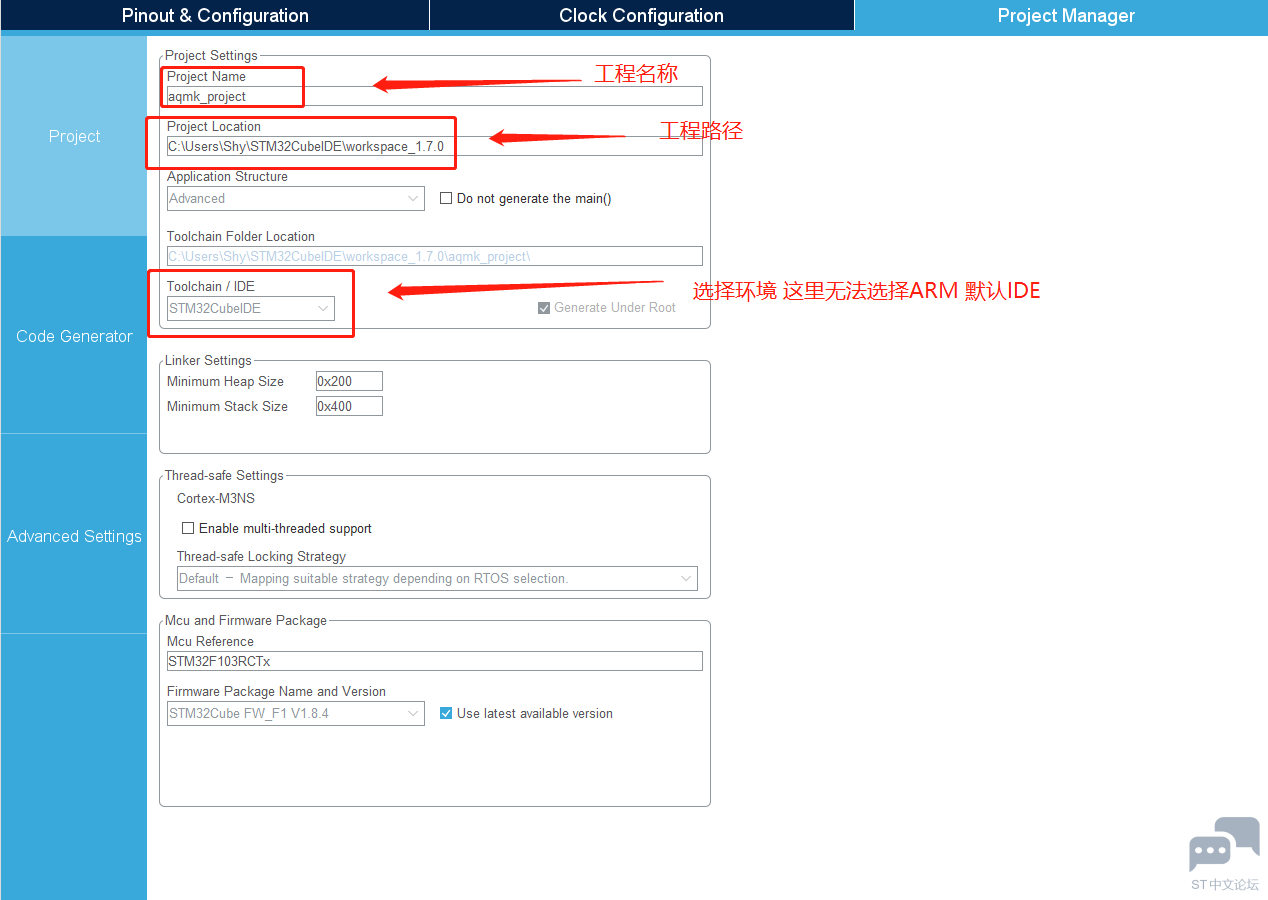Image resolution: width=1268 pixels, height=900 pixels.
Task: Click the Minimum Stack Size field
Action: click(348, 406)
